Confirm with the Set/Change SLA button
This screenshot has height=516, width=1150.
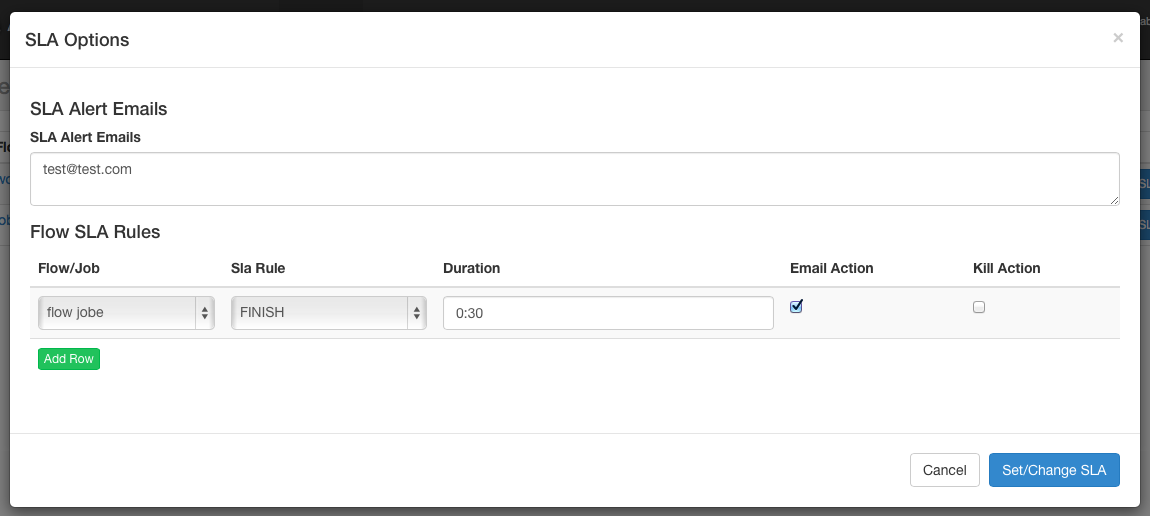click(x=1054, y=470)
